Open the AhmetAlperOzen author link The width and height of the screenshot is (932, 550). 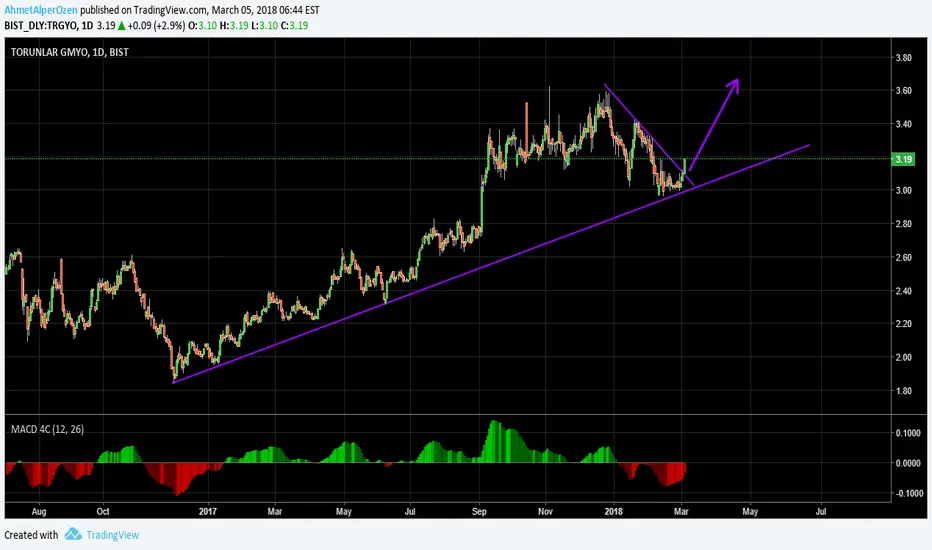(41, 10)
